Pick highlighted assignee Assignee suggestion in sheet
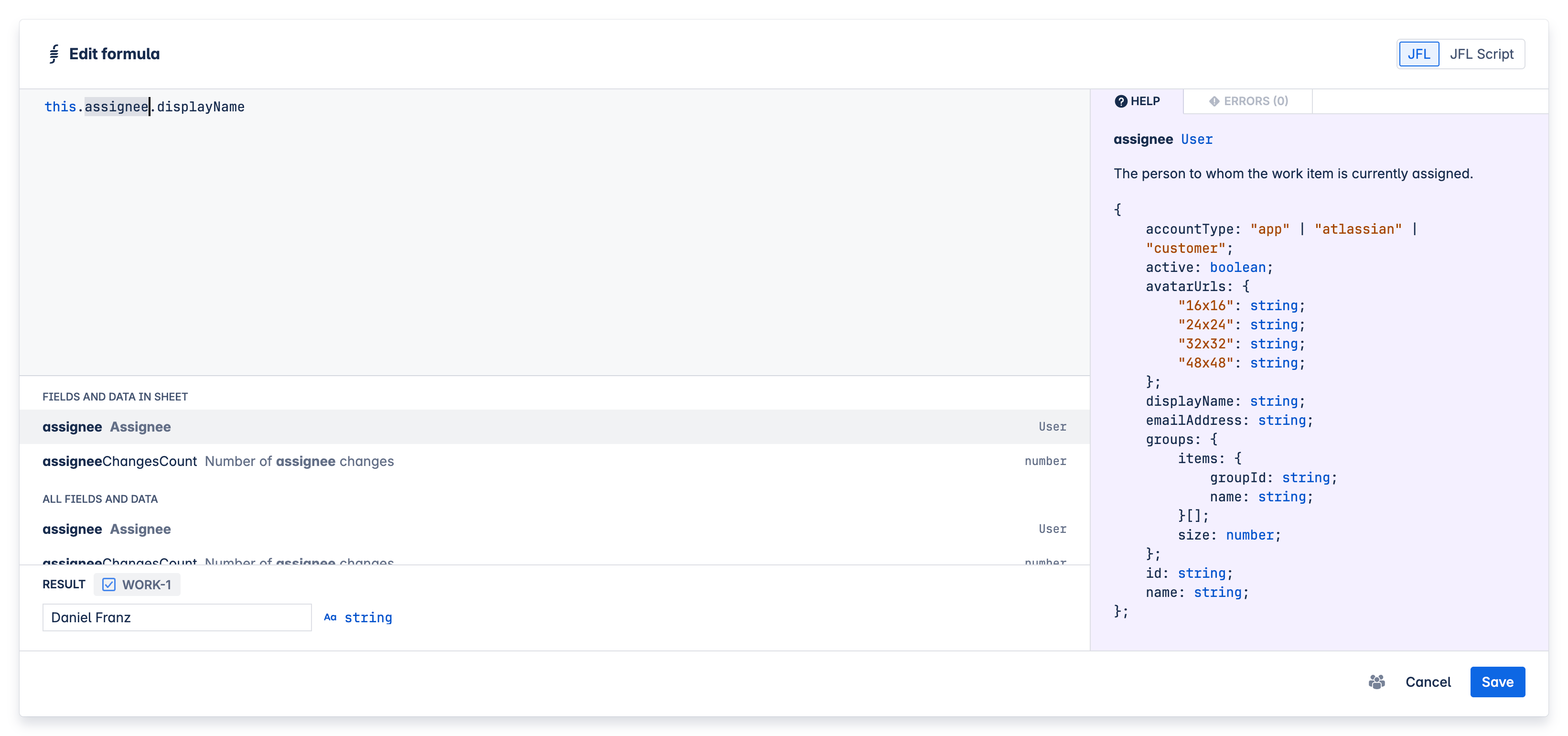 tap(107, 427)
